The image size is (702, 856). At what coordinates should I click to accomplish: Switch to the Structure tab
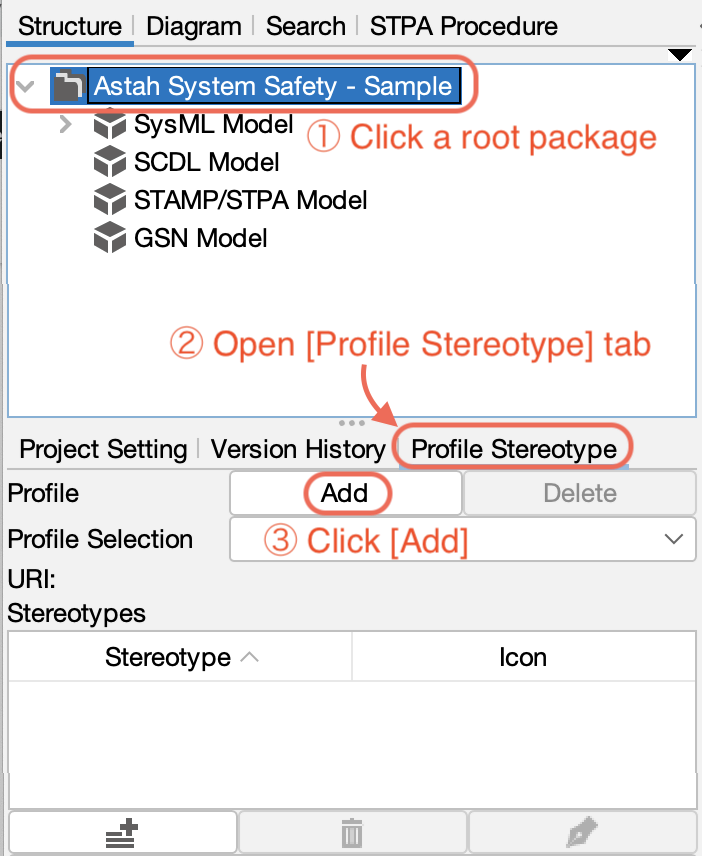pyautogui.click(x=70, y=26)
